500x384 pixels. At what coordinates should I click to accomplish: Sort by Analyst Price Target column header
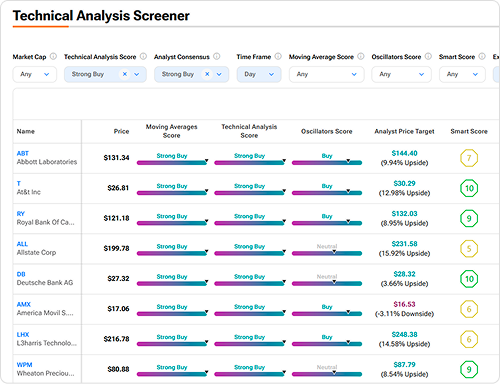point(404,131)
